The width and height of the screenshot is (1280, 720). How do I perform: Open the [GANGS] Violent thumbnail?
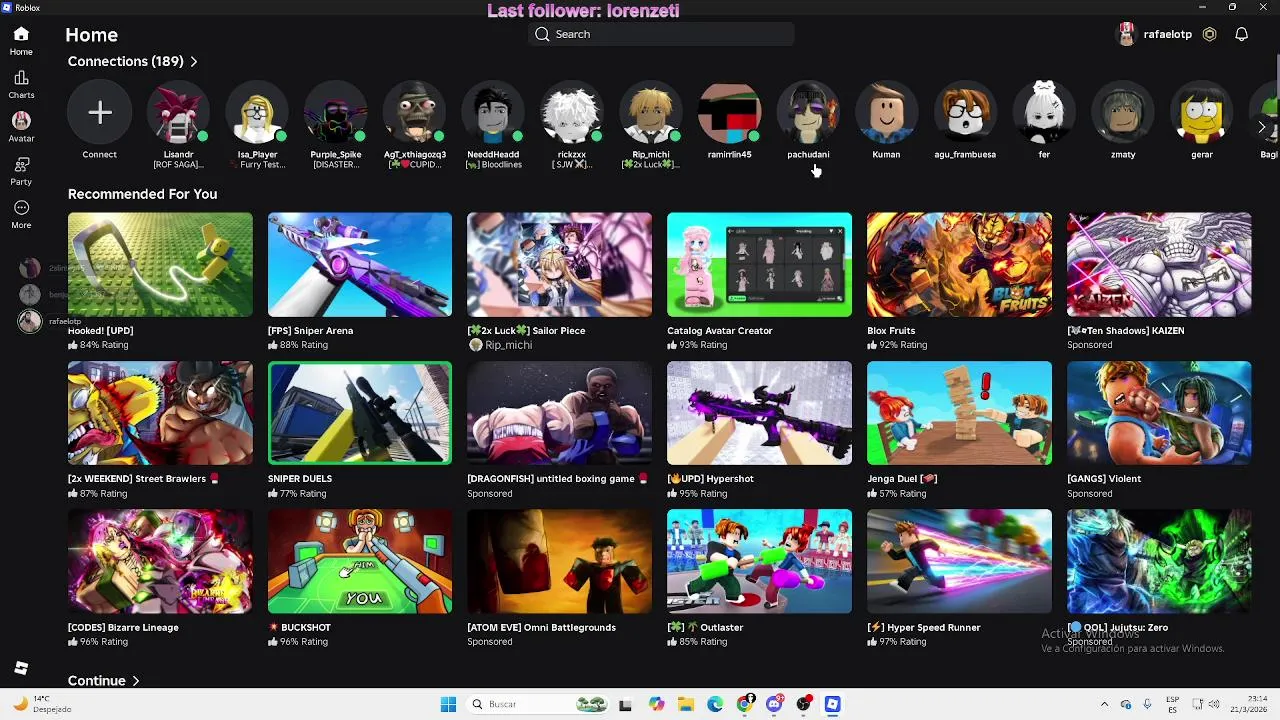(x=1159, y=413)
